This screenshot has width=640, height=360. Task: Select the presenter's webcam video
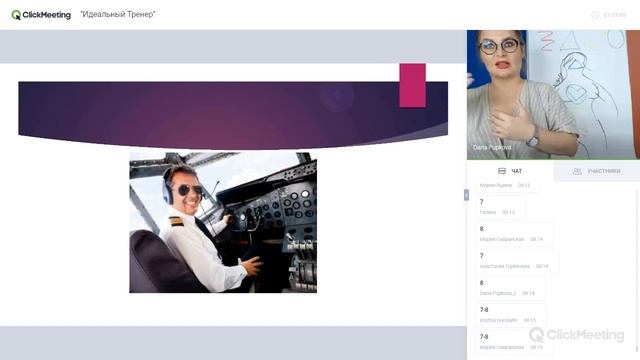click(553, 95)
